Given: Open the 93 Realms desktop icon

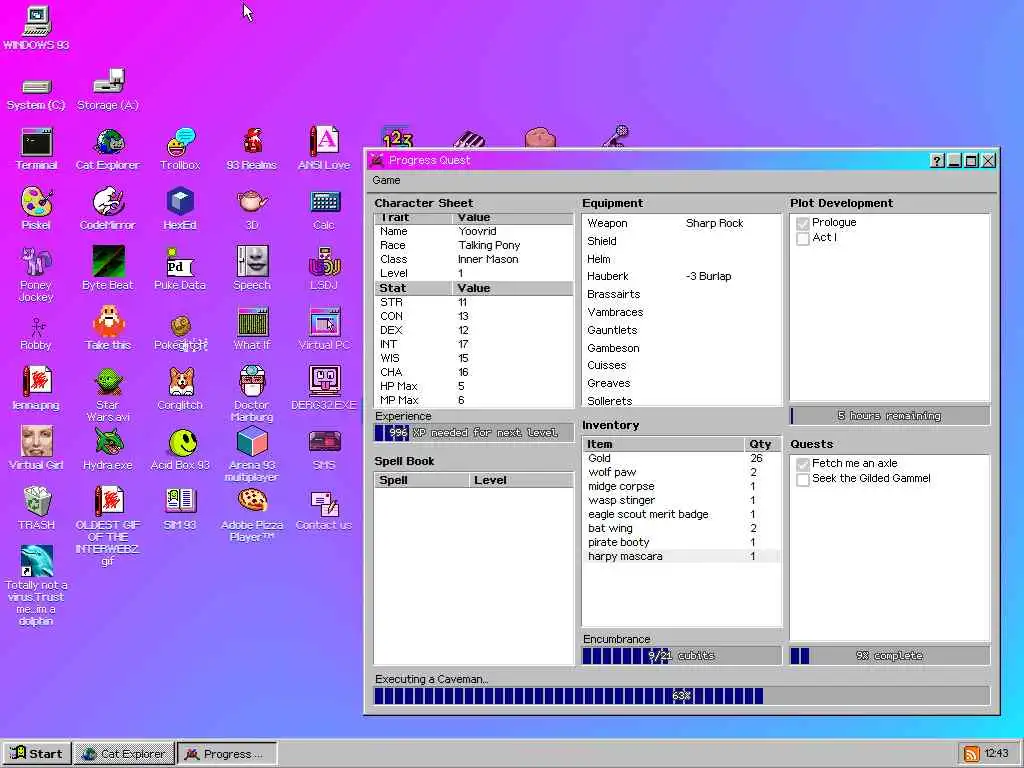Looking at the screenshot, I should pos(252,150).
